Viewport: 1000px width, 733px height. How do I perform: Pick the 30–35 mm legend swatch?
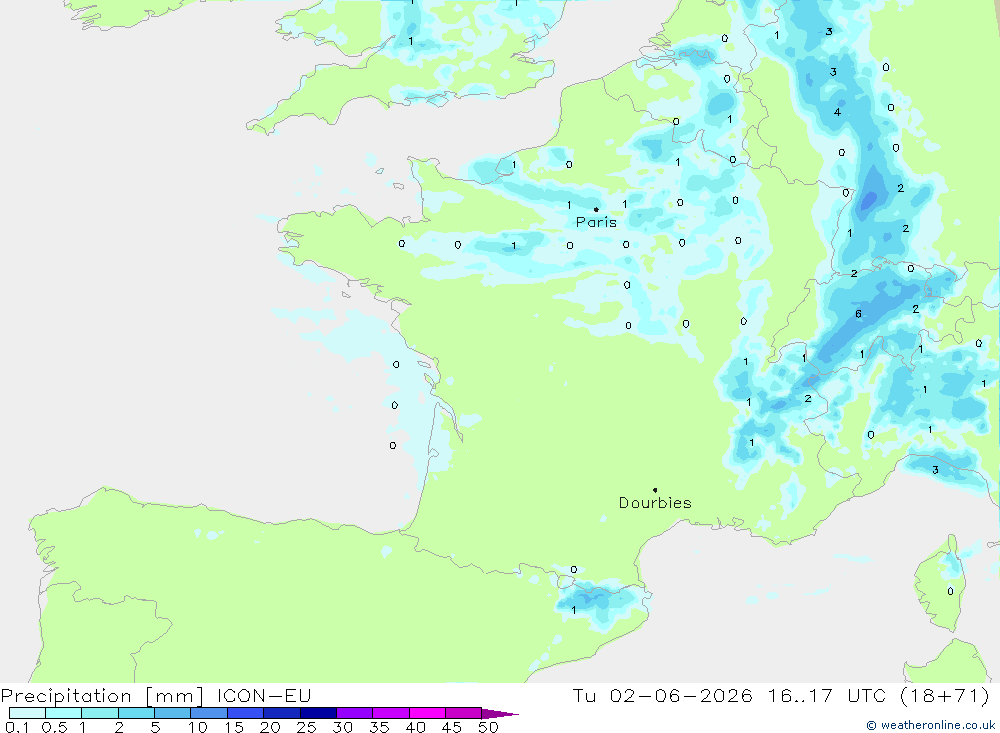pyautogui.click(x=355, y=713)
